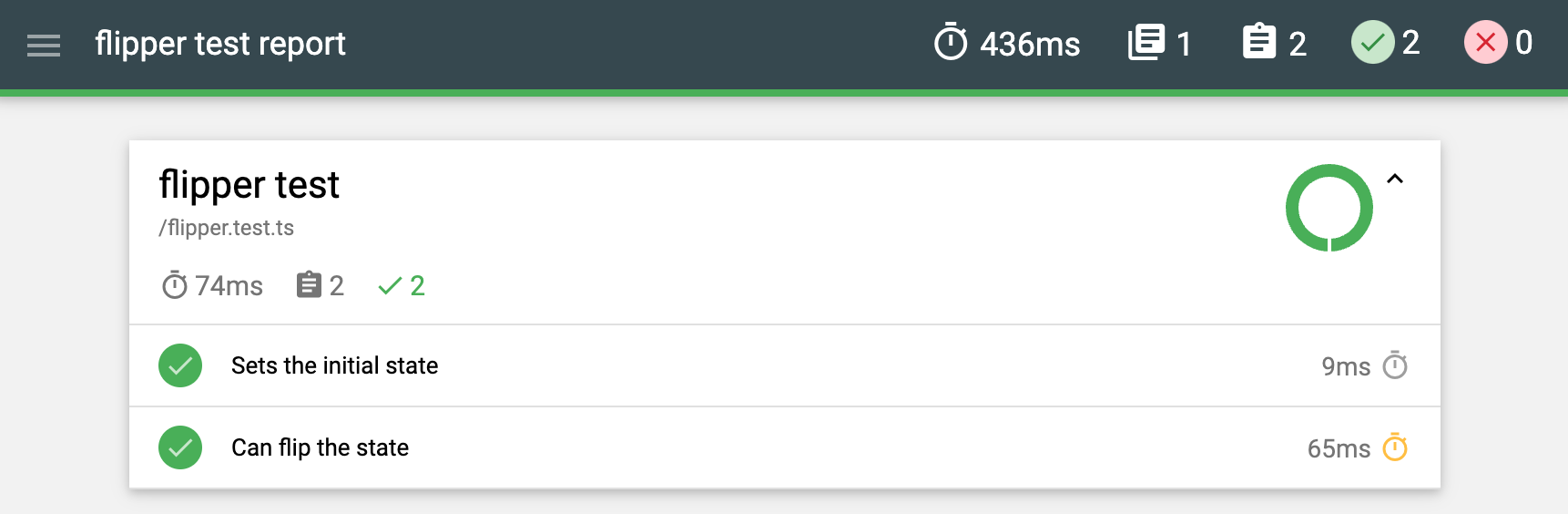The image size is (1568, 514).
Task: Click the yellow stopwatch beside 65ms
Action: tap(1395, 447)
